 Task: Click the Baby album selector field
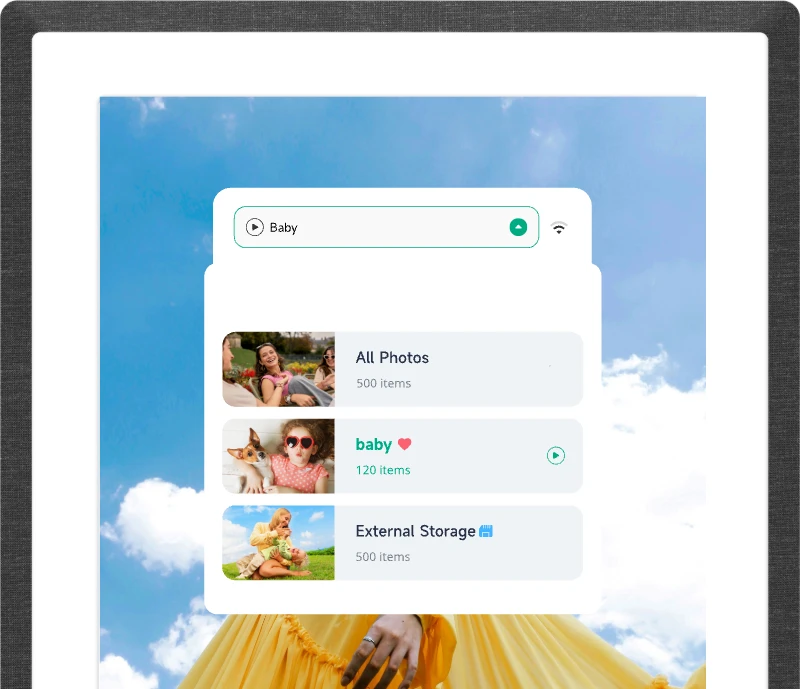[386, 227]
